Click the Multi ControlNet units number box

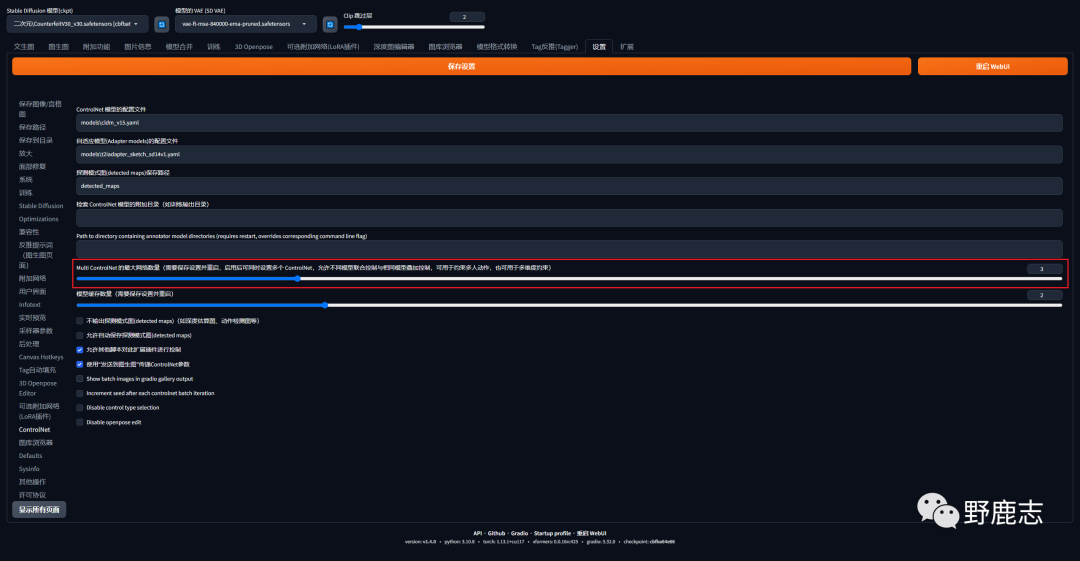tap(1044, 269)
